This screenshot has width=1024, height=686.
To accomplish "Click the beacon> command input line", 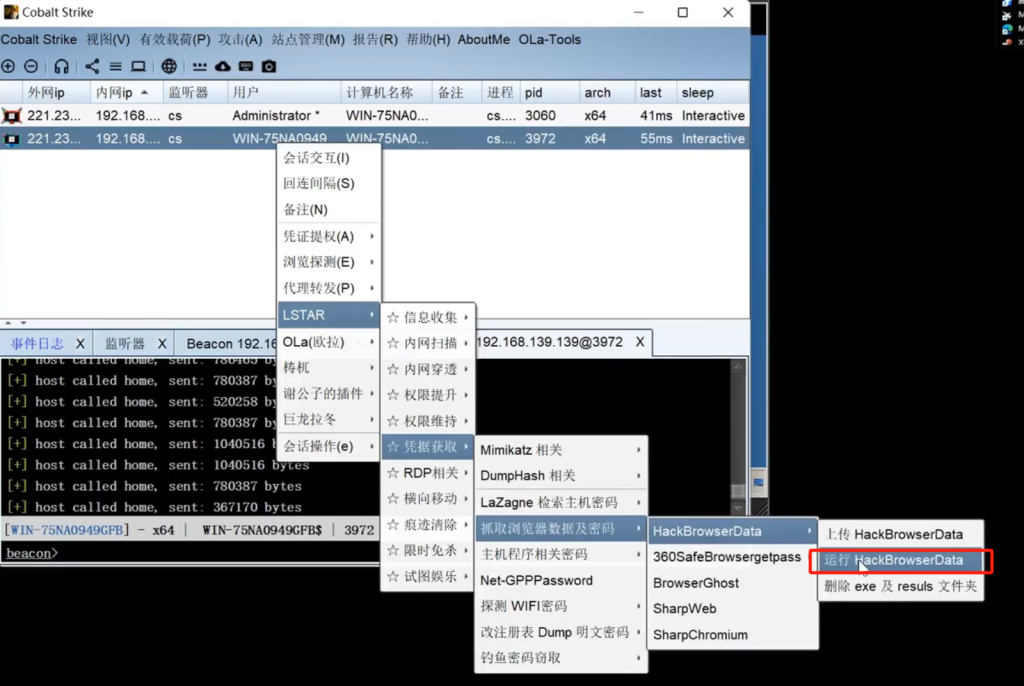I will (x=190, y=553).
